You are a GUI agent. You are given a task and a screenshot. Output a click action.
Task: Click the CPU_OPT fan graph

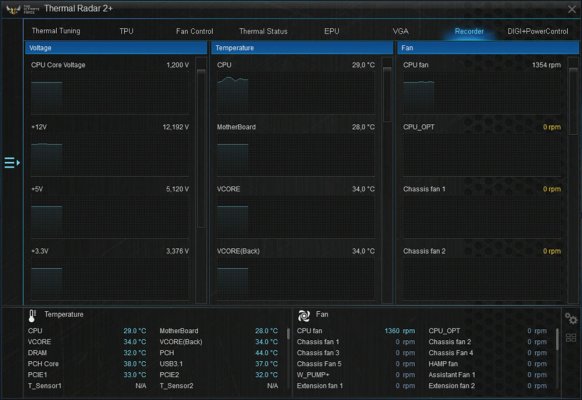pyautogui.click(x=482, y=155)
